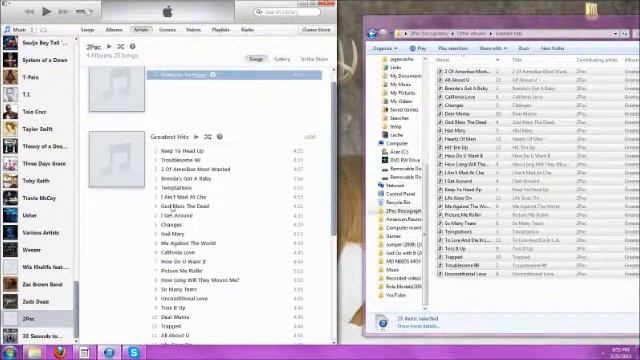Click arrow icon beside Greatest Hits title
The width and height of the screenshot is (640, 360).
pyautogui.click(x=220, y=137)
